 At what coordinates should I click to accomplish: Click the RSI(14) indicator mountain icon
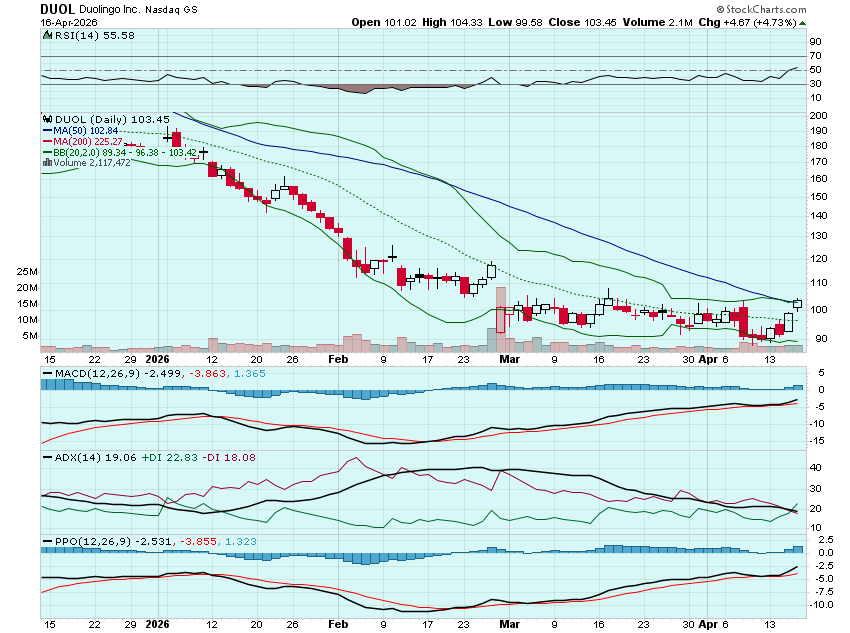click(46, 35)
